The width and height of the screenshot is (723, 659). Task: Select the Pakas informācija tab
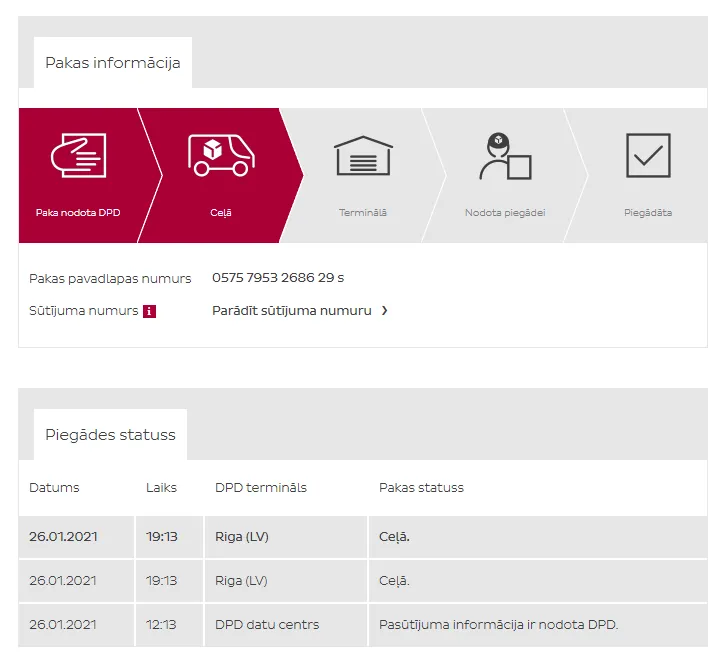coord(113,63)
